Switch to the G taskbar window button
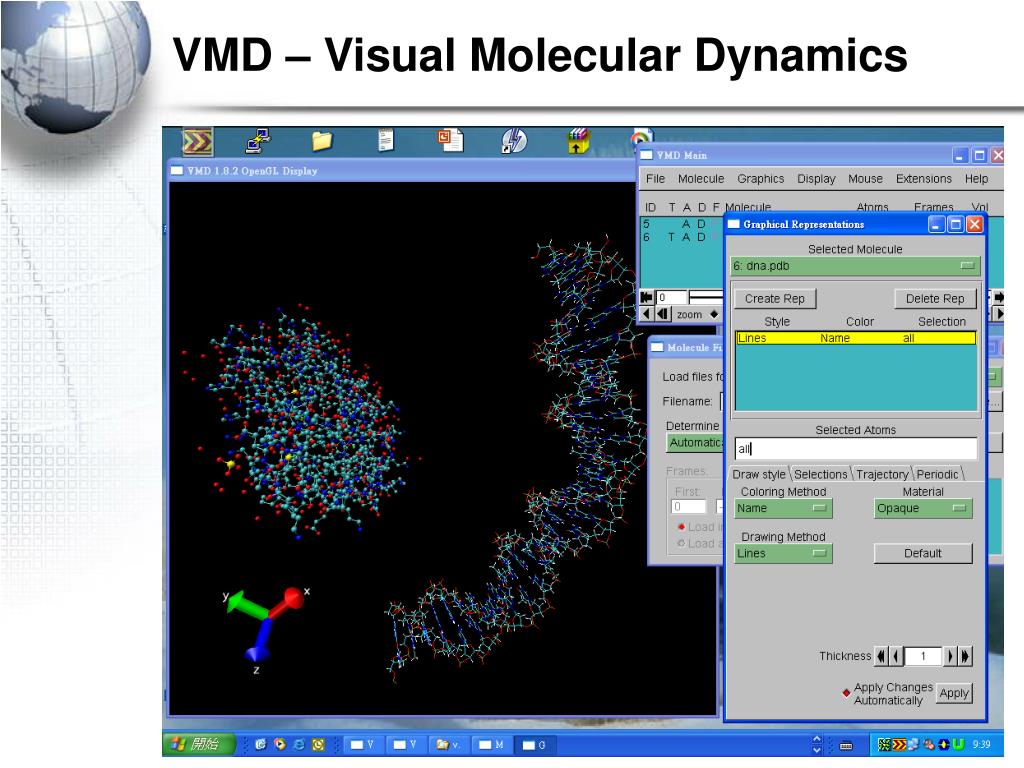This screenshot has width=1024, height=768. [534, 744]
